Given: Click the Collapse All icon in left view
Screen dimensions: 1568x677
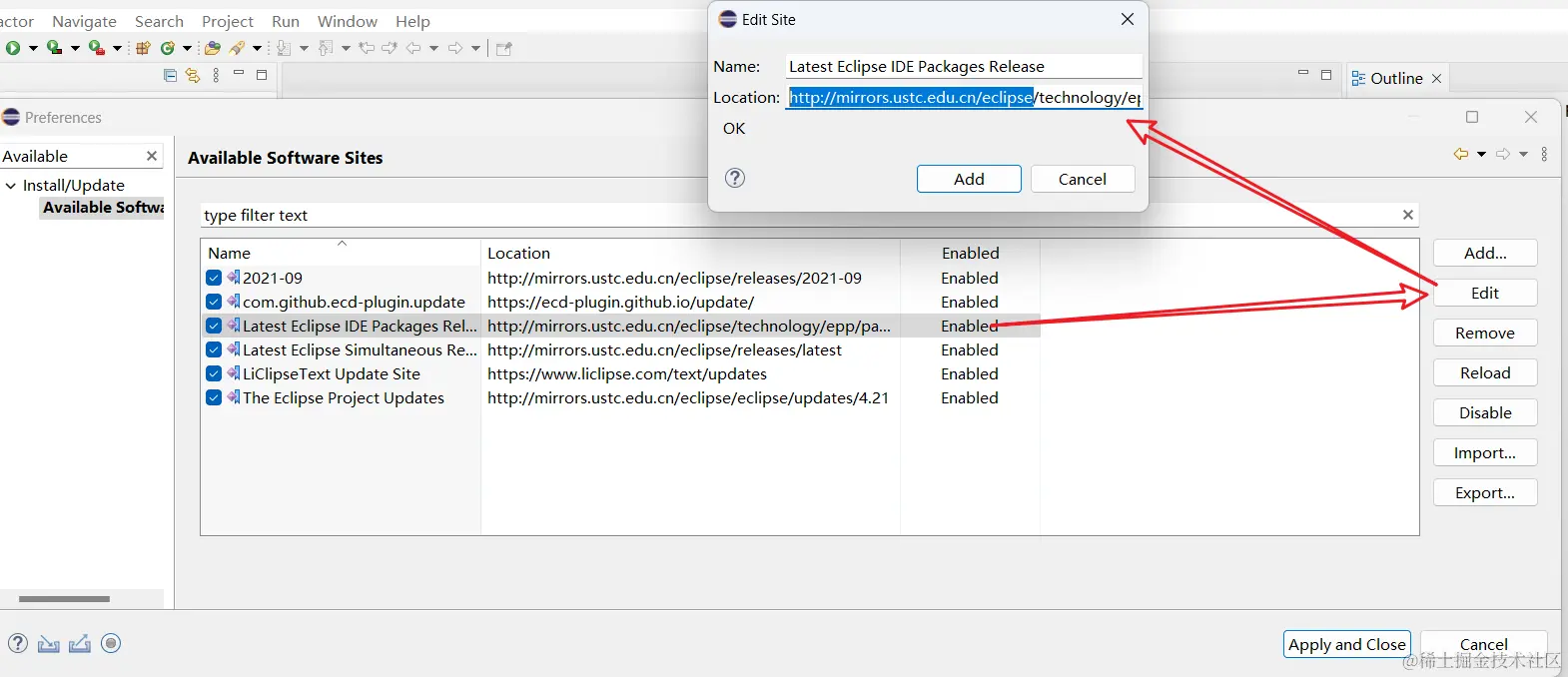Looking at the screenshot, I should (x=170, y=75).
